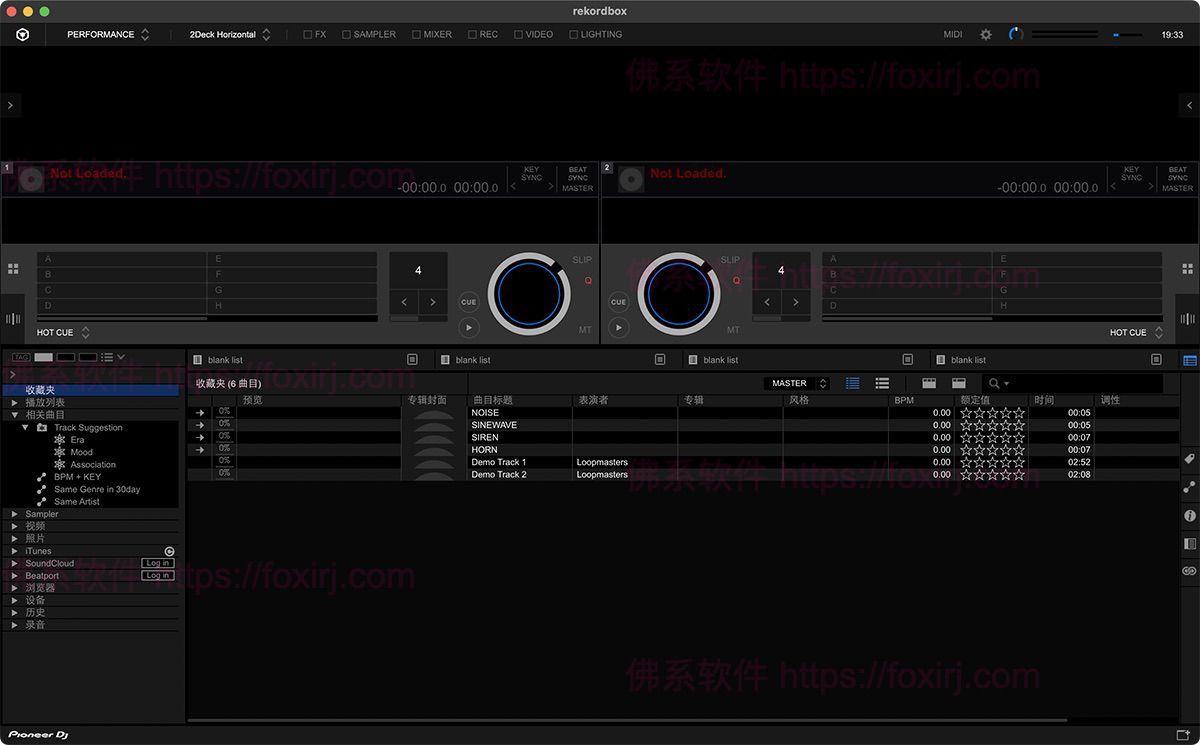Screen dimensions: 1200x745
Task: Click the MIDI icon in the top bar
Action: 952,33
